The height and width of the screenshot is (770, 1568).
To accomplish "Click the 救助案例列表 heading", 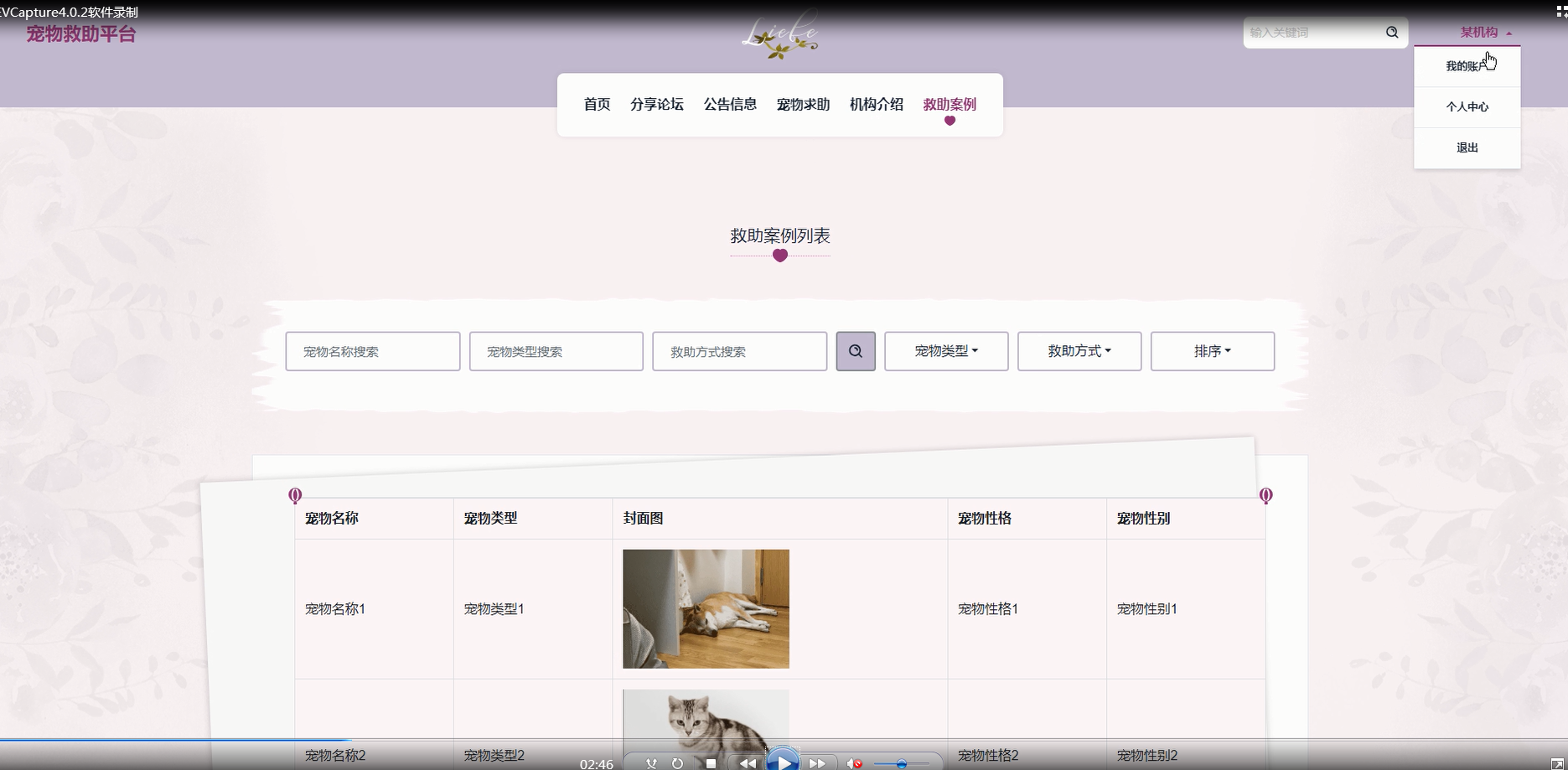I will [x=780, y=236].
